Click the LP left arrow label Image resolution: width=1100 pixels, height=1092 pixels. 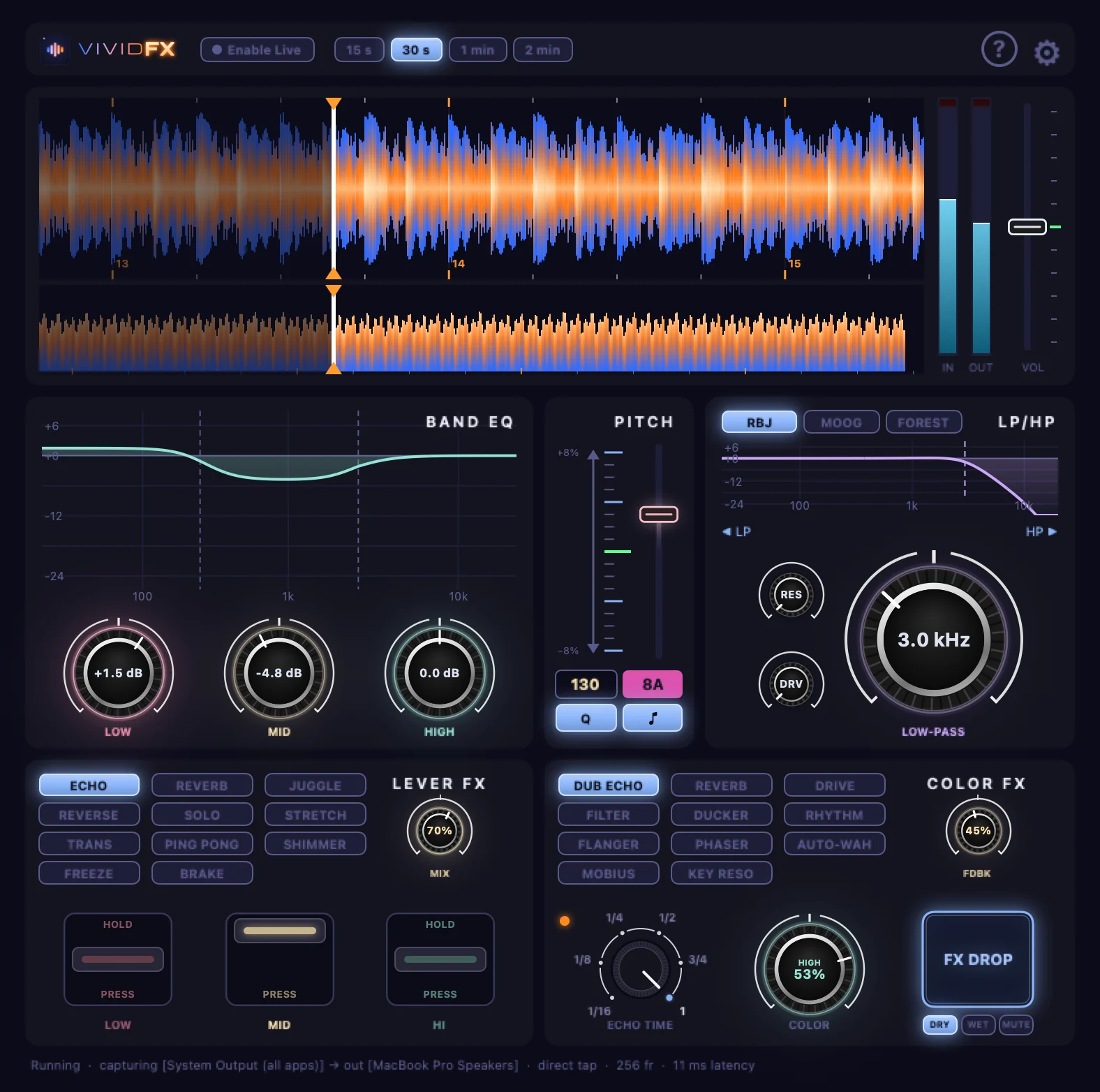736,531
